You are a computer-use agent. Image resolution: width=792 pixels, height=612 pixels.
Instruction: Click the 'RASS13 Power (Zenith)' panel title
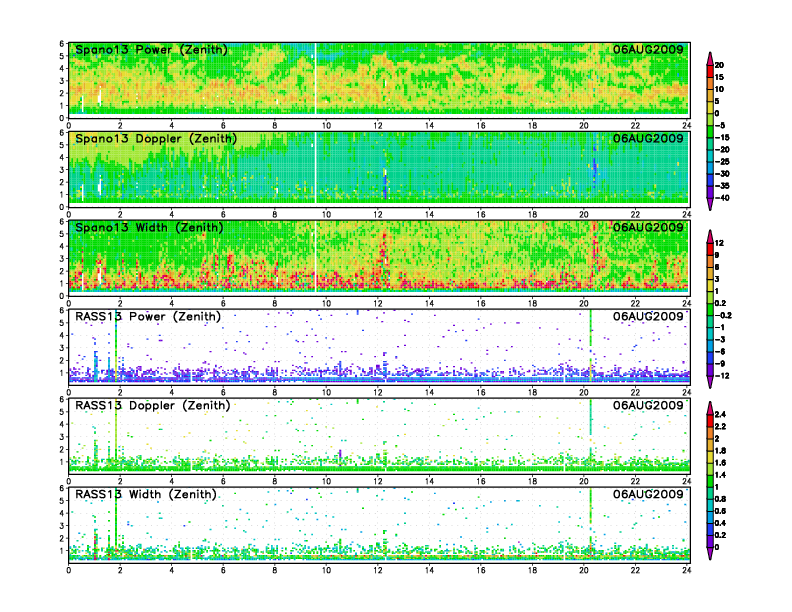click(x=148, y=317)
